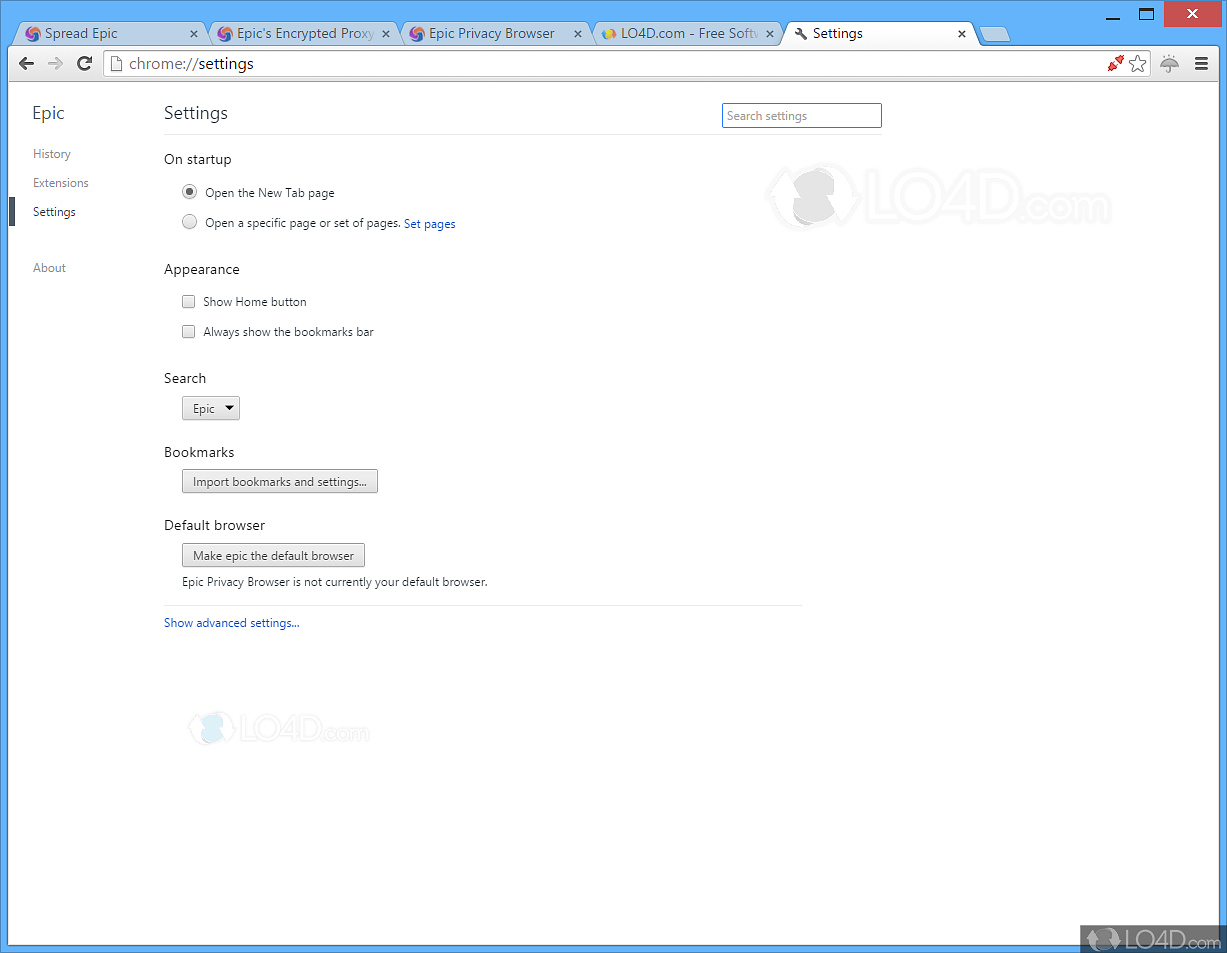
Task: Open the hamburger menu
Action: [x=1202, y=64]
